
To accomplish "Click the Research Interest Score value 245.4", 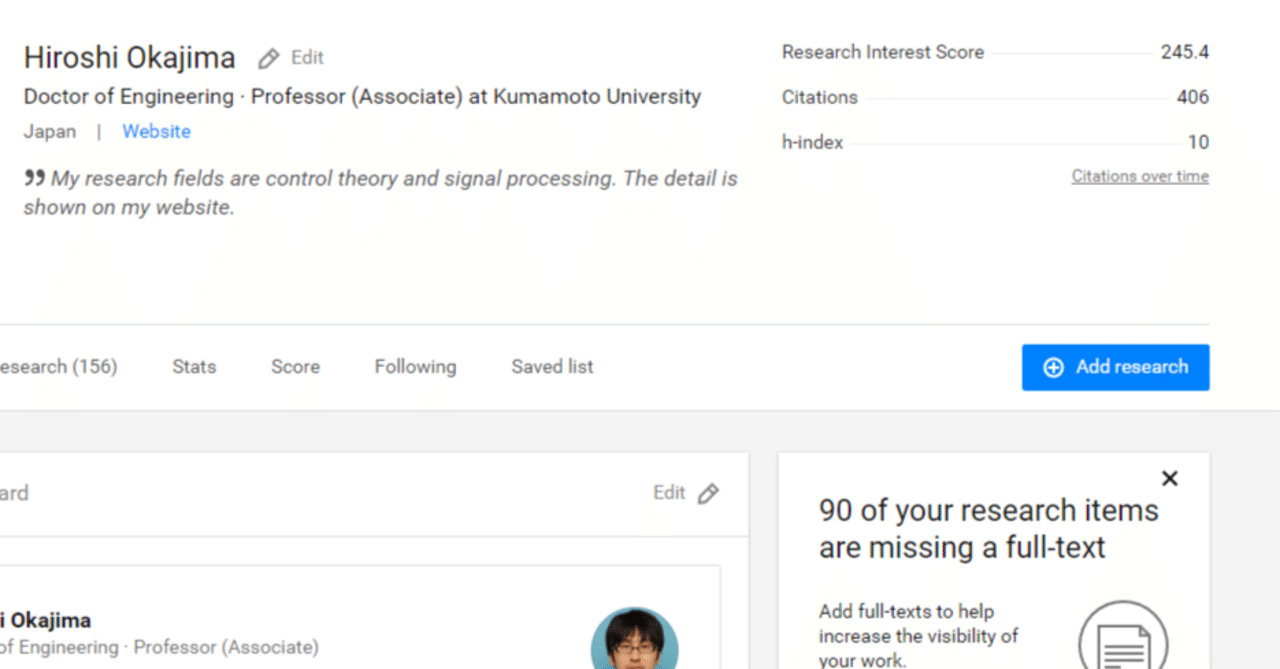I will point(1184,52).
